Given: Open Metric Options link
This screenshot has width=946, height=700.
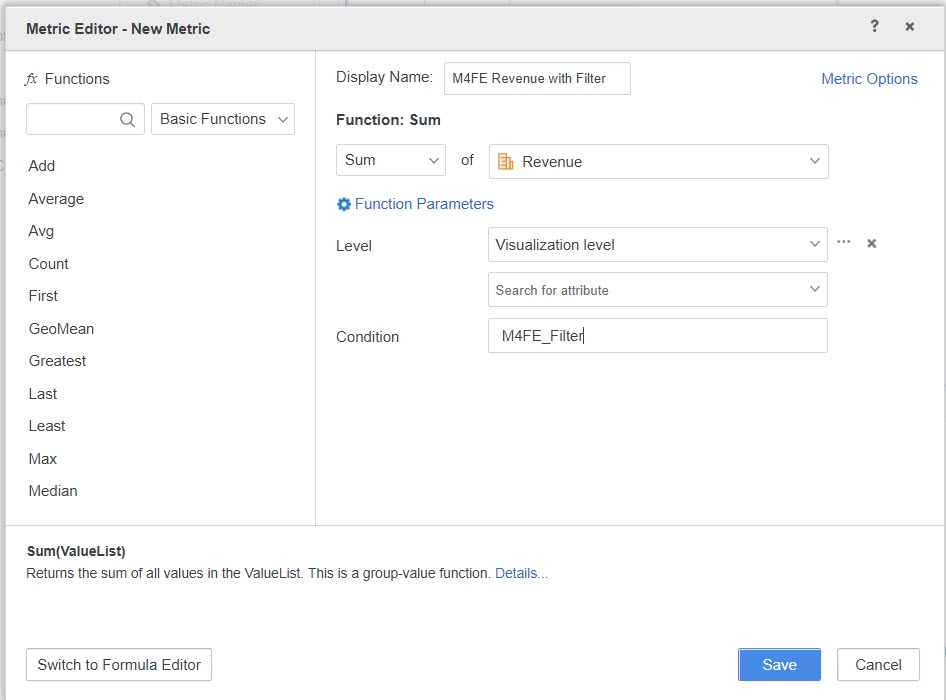Looking at the screenshot, I should (x=869, y=79).
